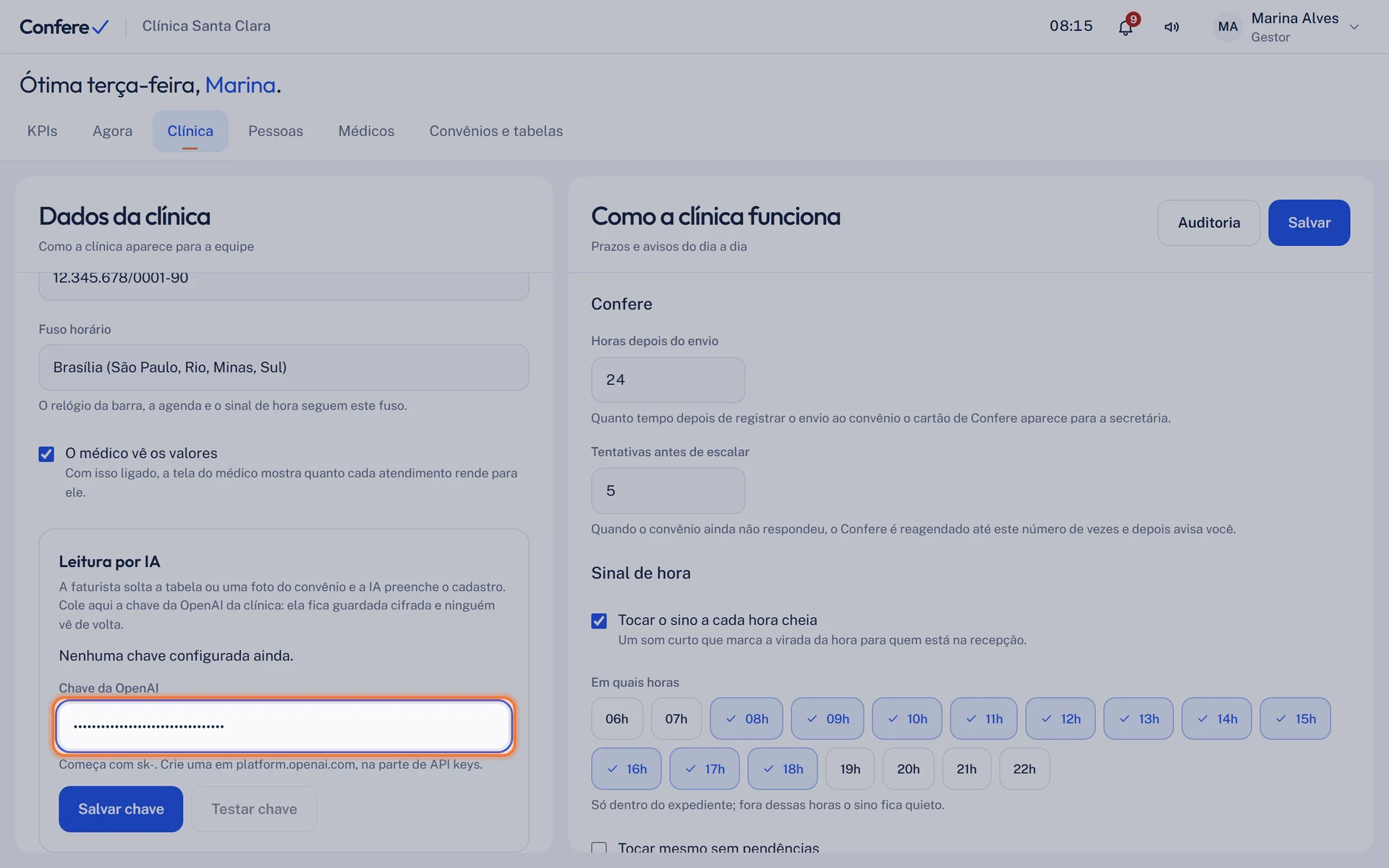Enable the 06h hour chip

coord(617,718)
